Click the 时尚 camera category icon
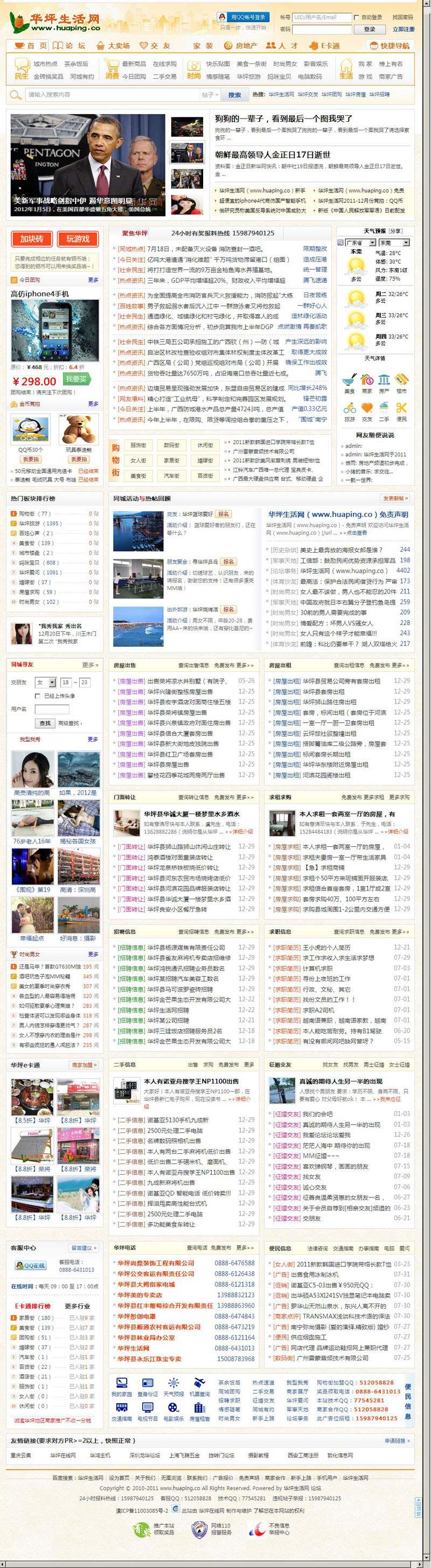This screenshot has width=431, height=1568. (x=193, y=69)
